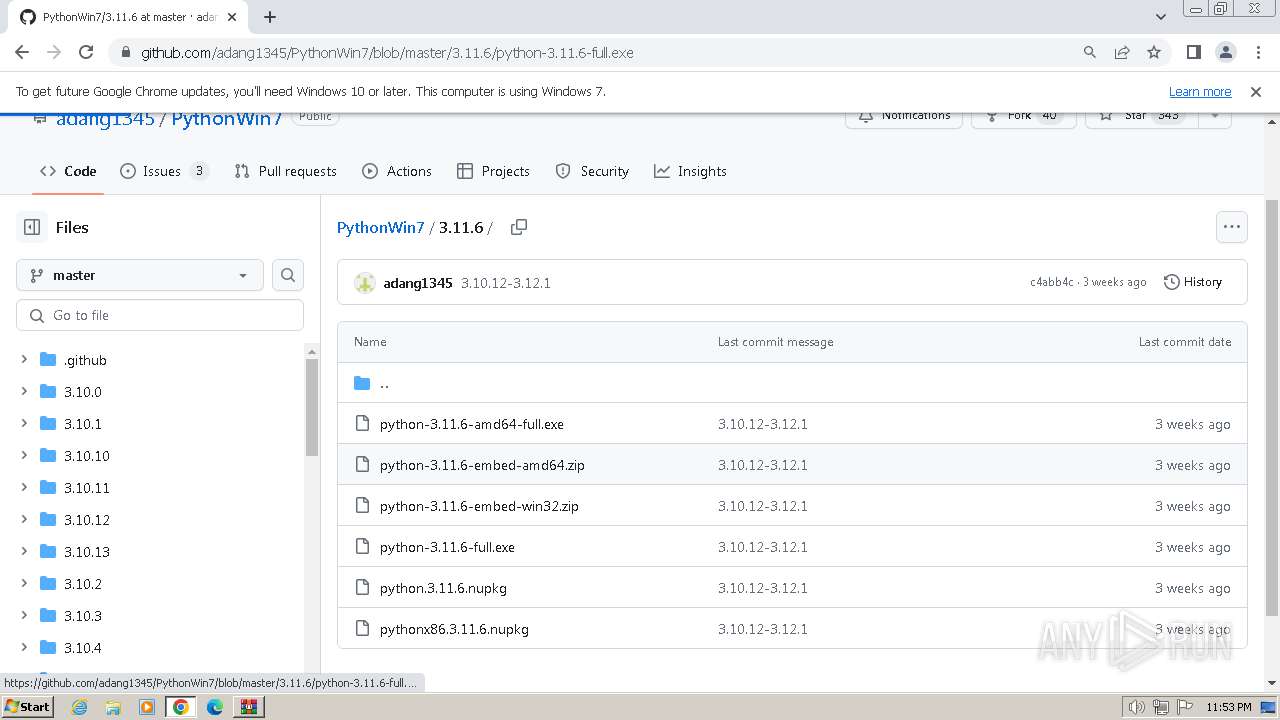Expand the 3.10.0 folder chevron
Image resolution: width=1280 pixels, height=720 pixels.
24,392
